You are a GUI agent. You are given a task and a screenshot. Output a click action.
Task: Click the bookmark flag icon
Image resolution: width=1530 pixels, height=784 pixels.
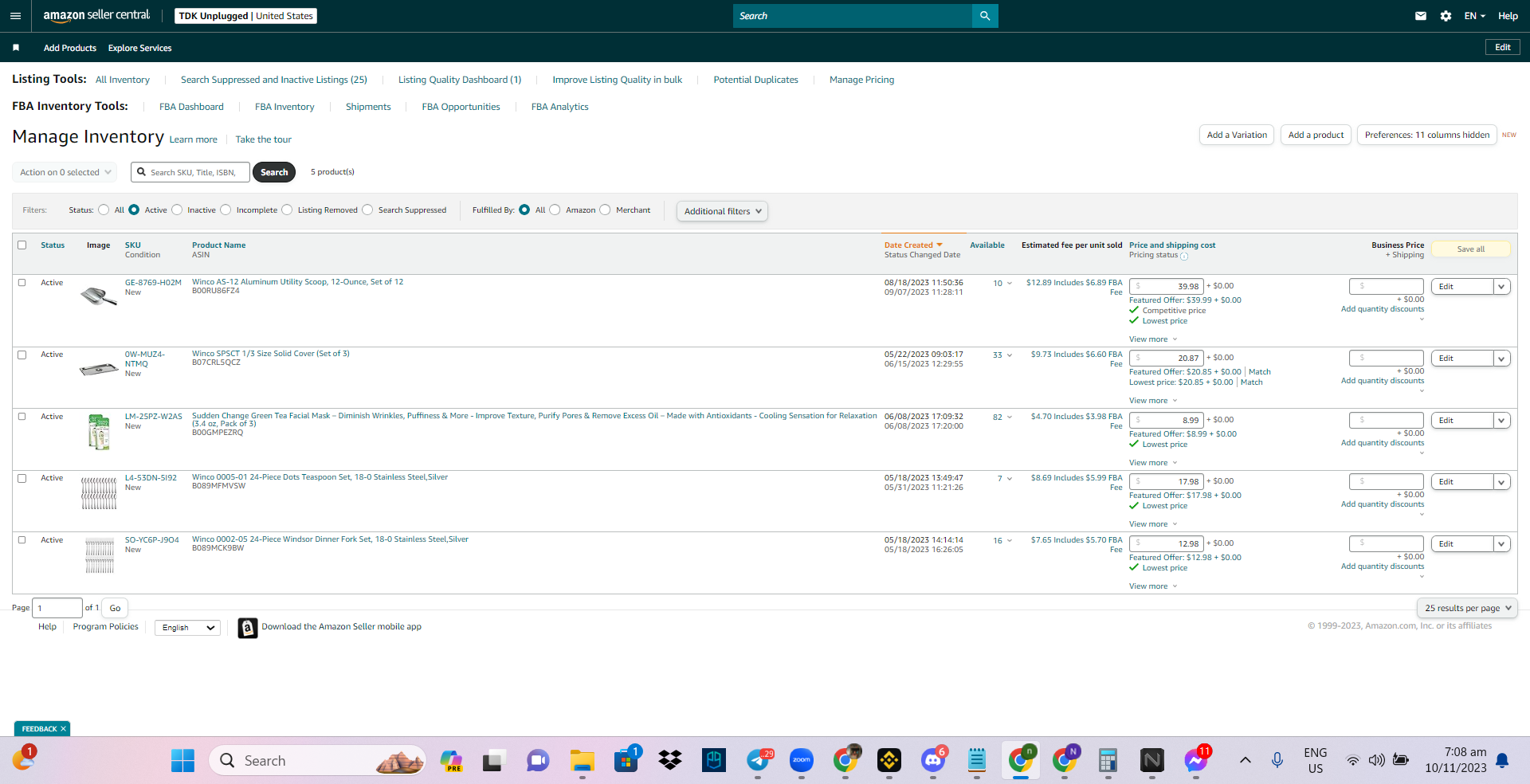click(16, 48)
